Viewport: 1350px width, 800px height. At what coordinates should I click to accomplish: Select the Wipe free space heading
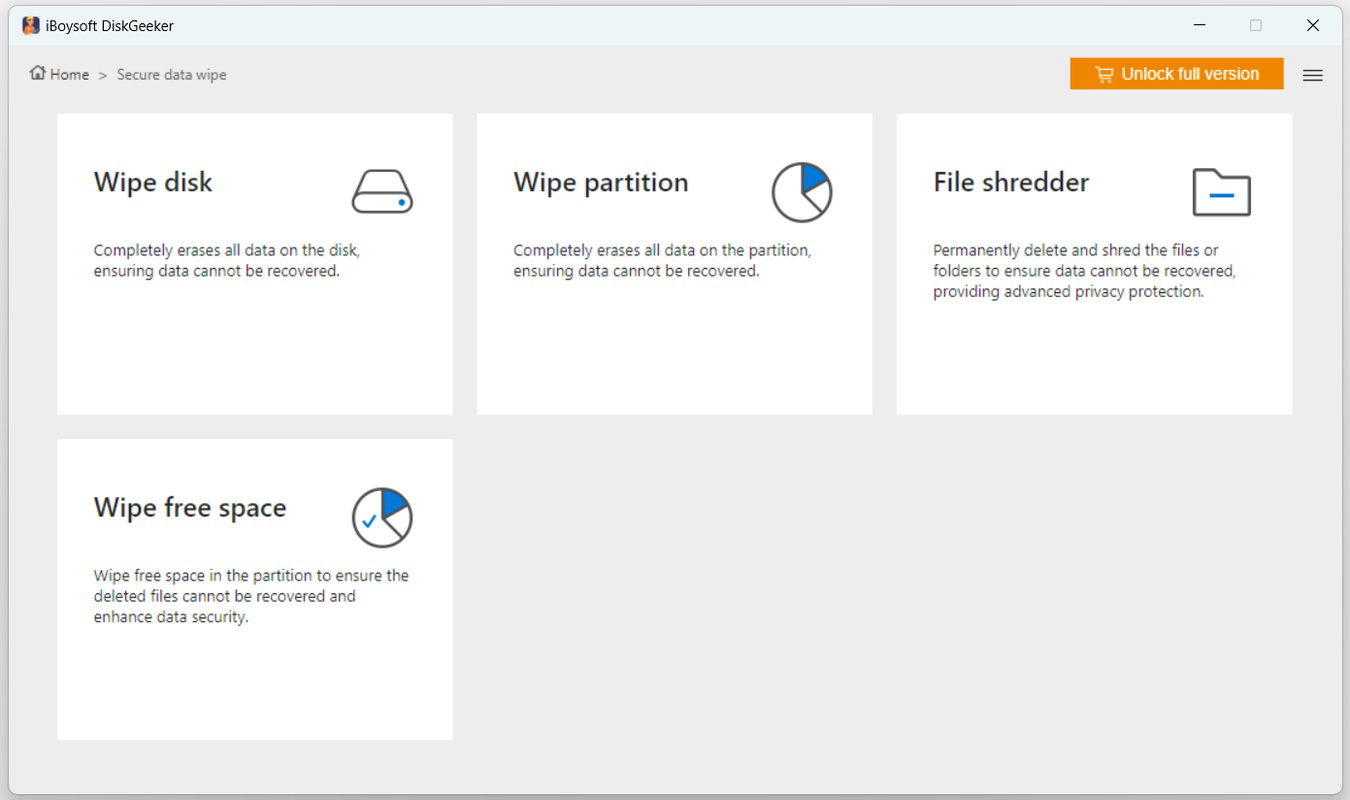click(190, 507)
